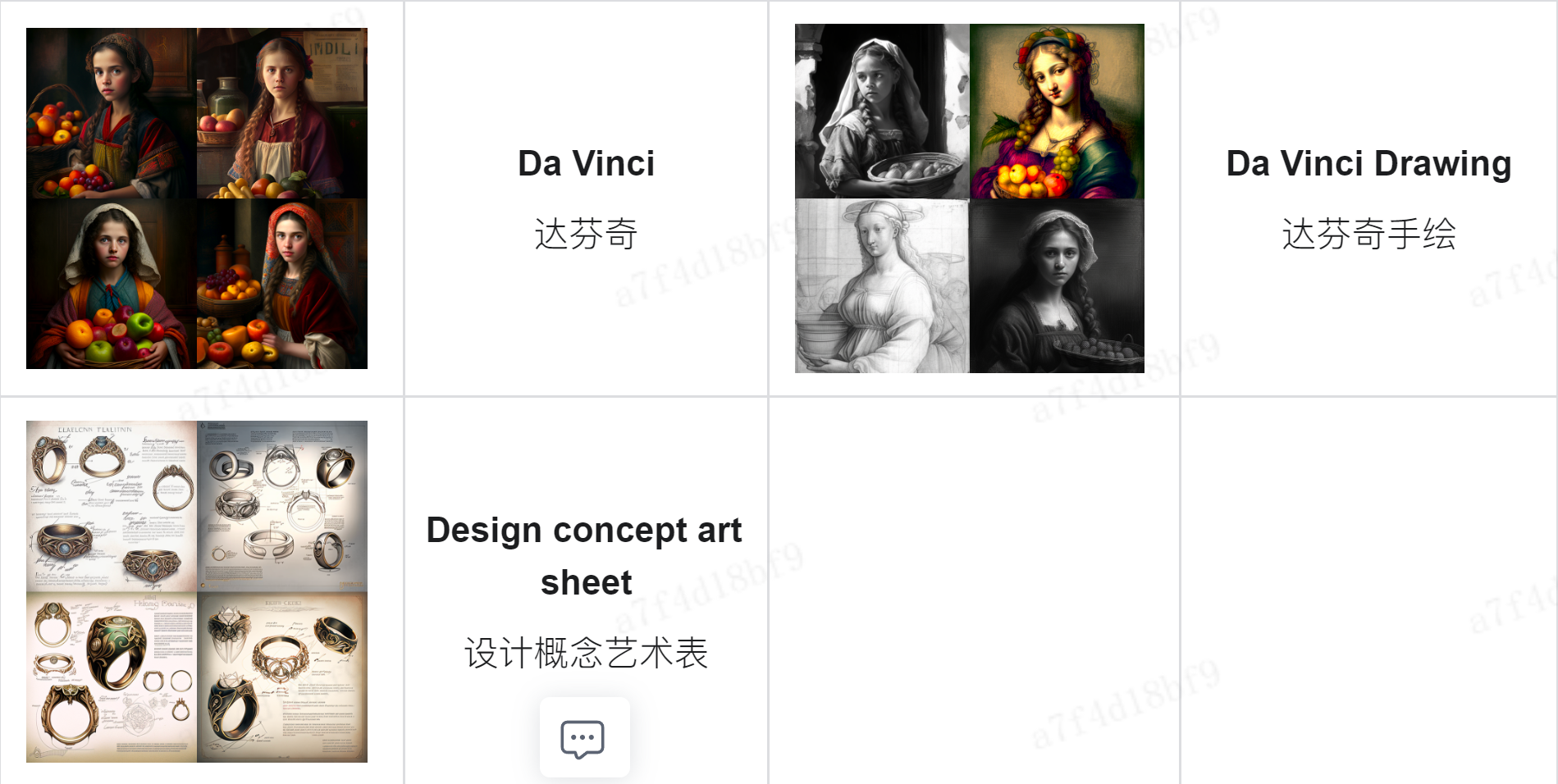Click the comment speech bubble icon

click(583, 738)
